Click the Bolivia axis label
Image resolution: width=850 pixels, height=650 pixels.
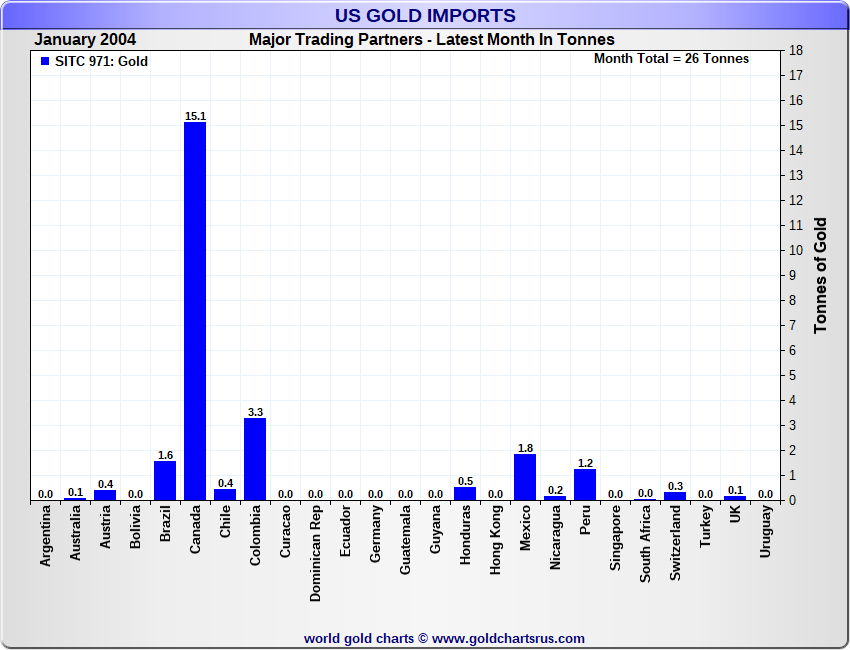(135, 526)
